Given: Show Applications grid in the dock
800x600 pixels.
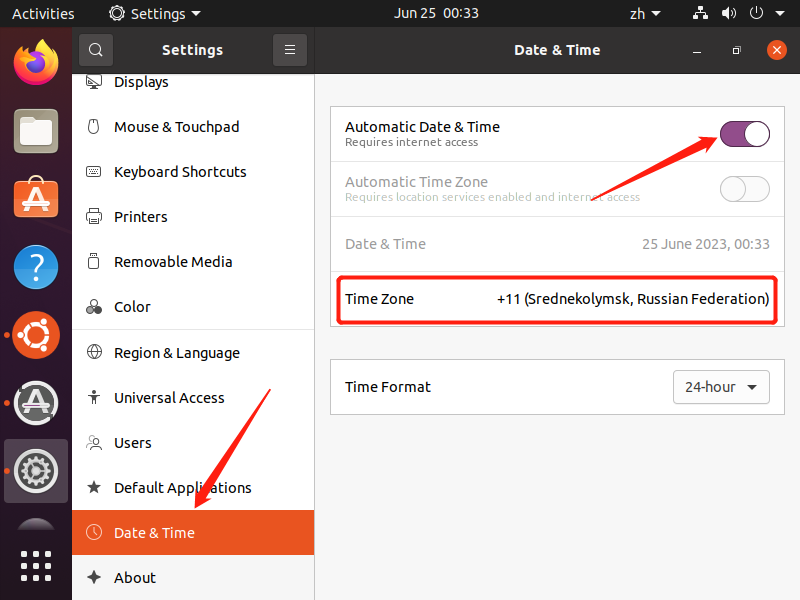Looking at the screenshot, I should pyautogui.click(x=36, y=565).
